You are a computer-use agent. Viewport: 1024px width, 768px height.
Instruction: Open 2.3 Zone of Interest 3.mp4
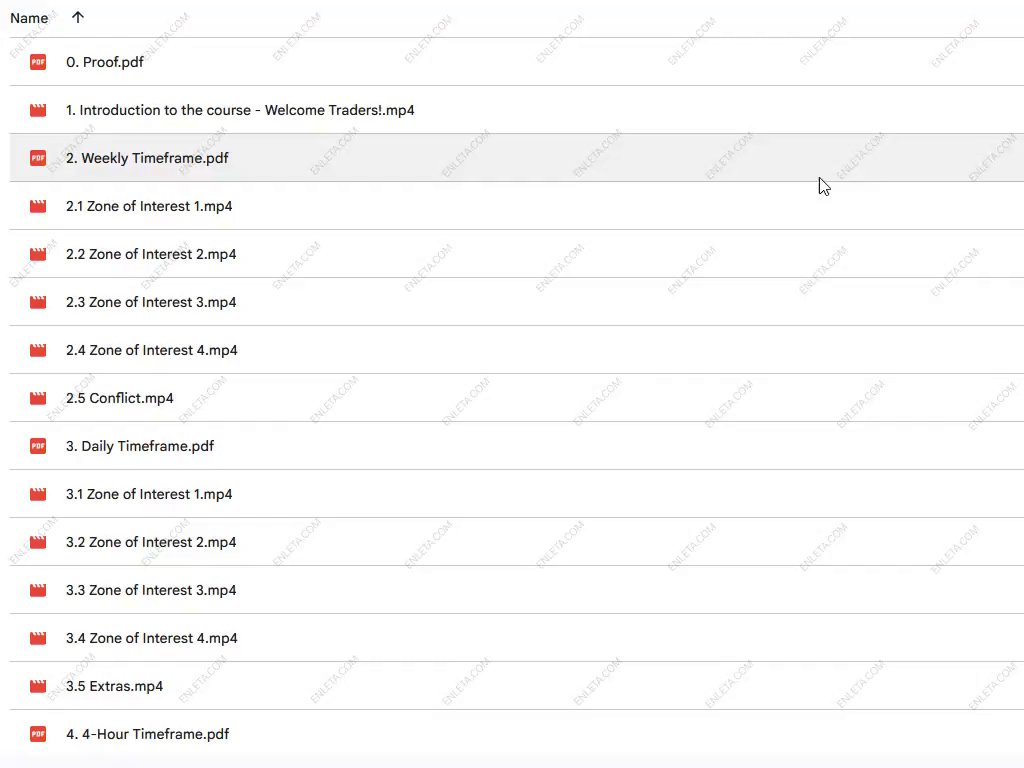point(151,302)
